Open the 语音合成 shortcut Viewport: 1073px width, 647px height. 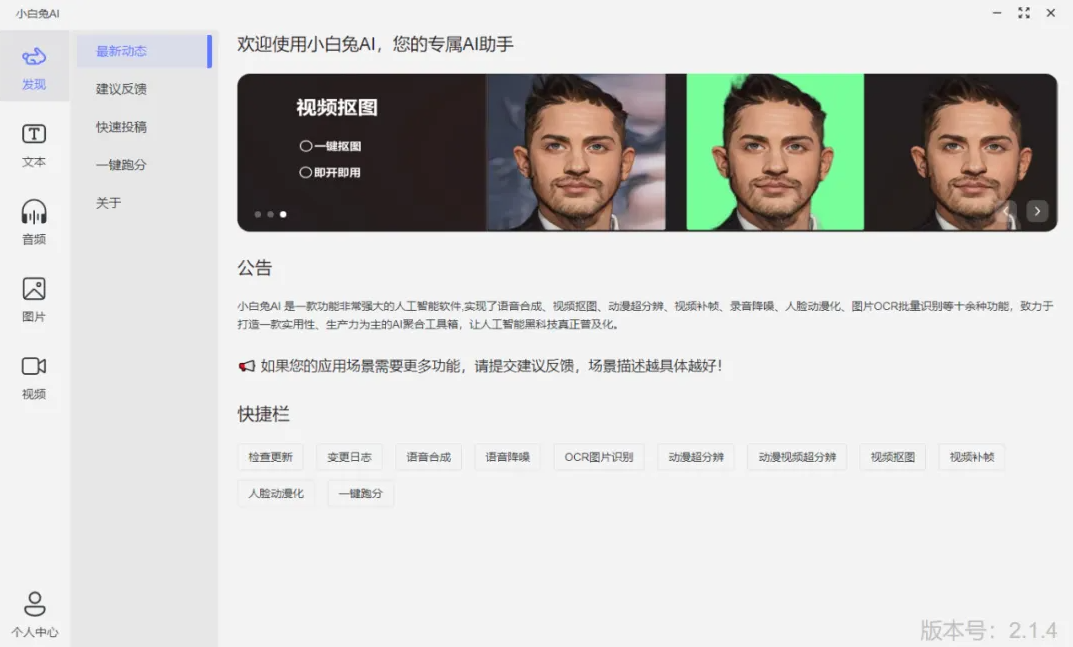[x=428, y=457]
